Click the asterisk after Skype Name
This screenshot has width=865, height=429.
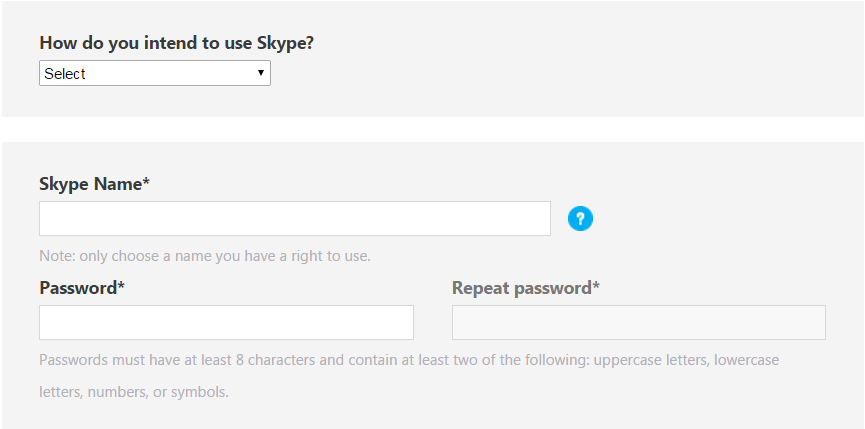[x=146, y=182]
